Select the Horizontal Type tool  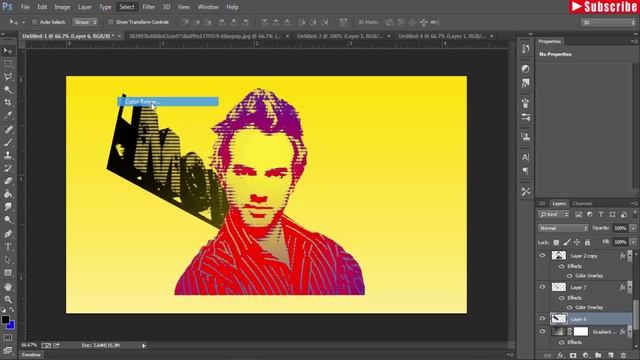click(8, 247)
